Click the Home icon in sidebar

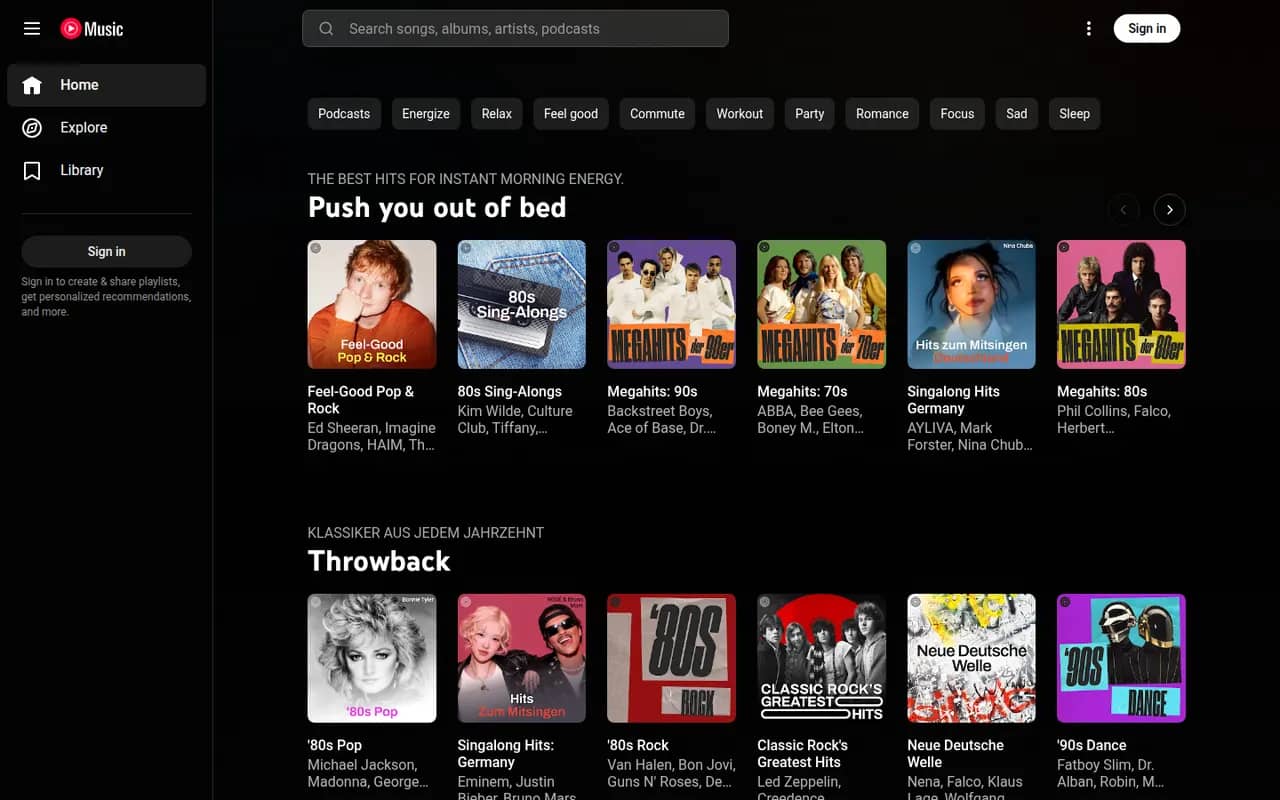click(x=32, y=85)
